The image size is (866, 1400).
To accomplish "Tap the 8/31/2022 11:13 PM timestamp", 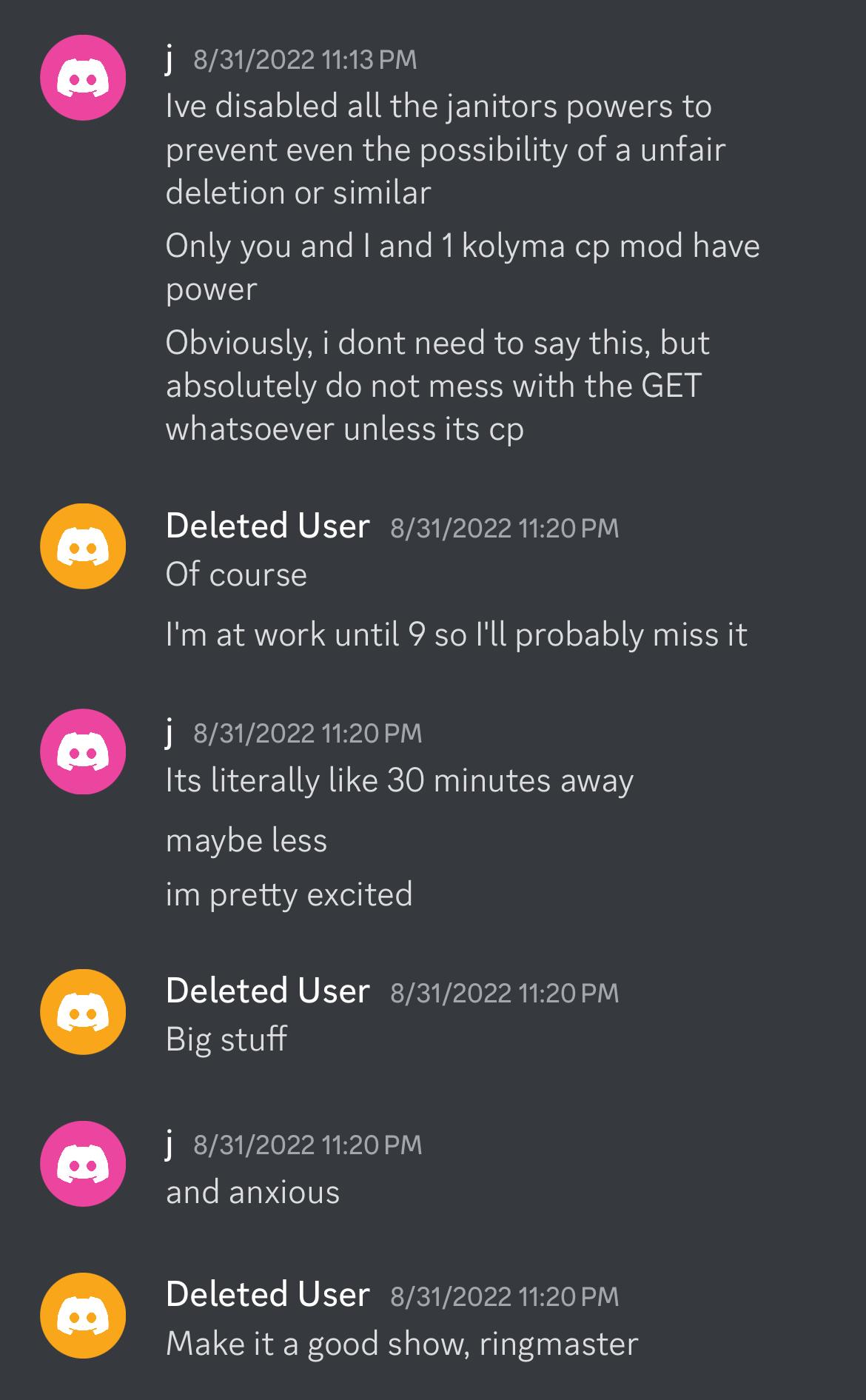I will pyautogui.click(x=305, y=60).
